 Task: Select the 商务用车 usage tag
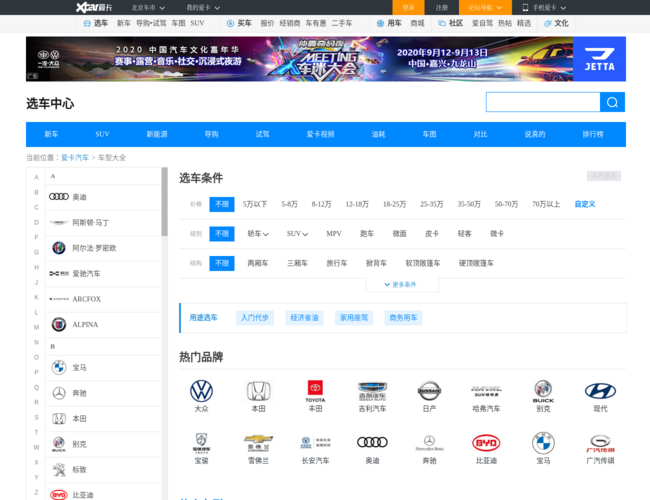[403, 318]
